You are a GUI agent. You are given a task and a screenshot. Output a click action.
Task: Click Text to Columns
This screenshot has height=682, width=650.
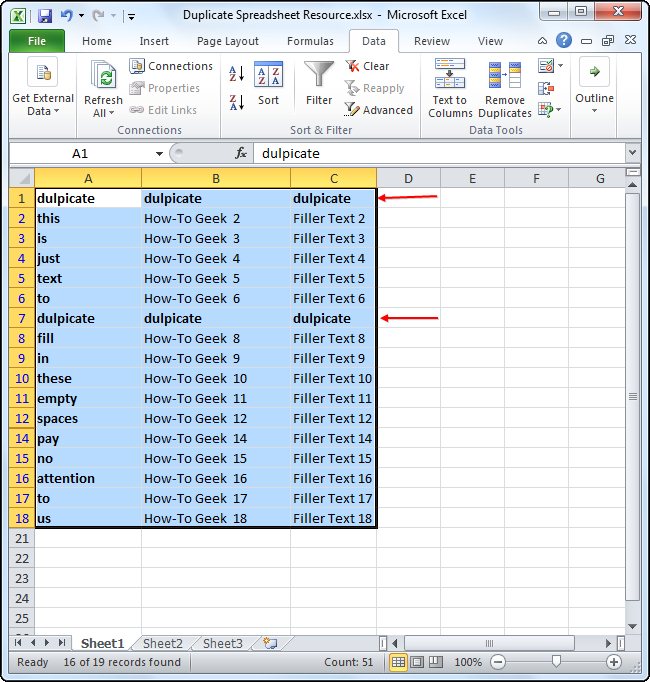tap(450, 88)
